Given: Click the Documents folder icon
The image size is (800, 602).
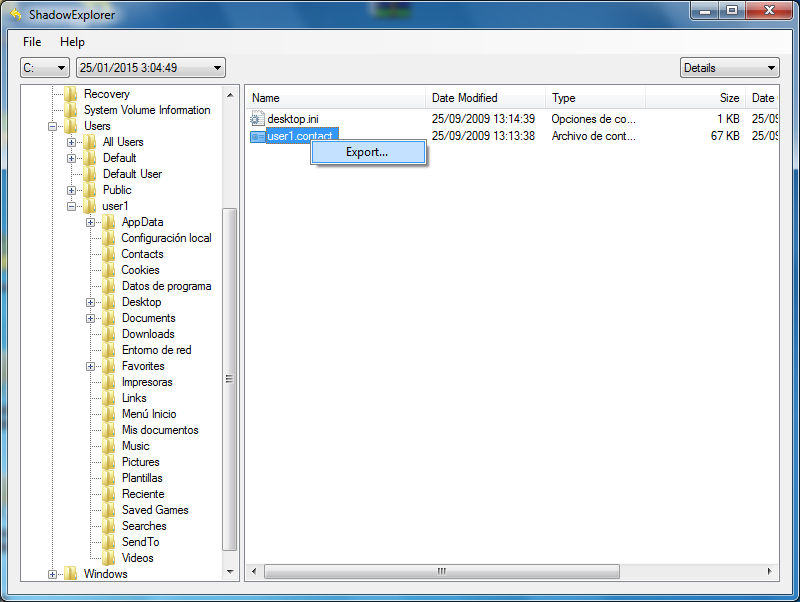Looking at the screenshot, I should point(108,318).
